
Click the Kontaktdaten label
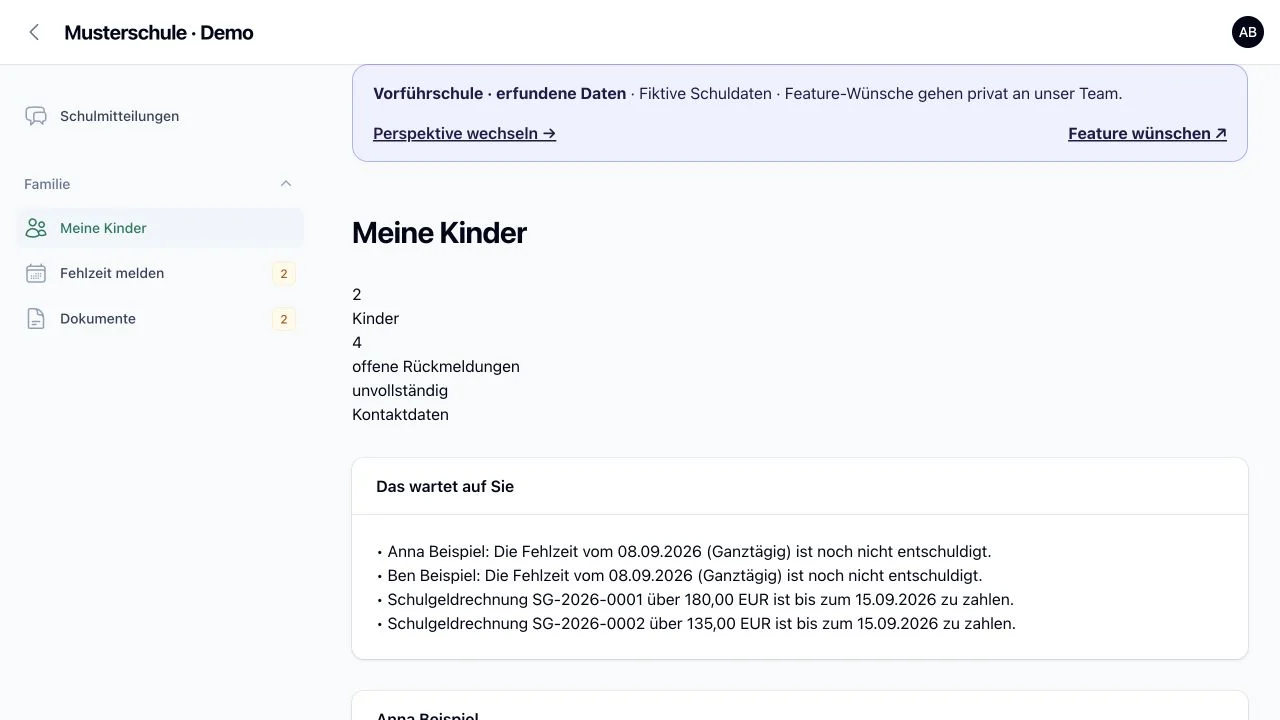[400, 414]
